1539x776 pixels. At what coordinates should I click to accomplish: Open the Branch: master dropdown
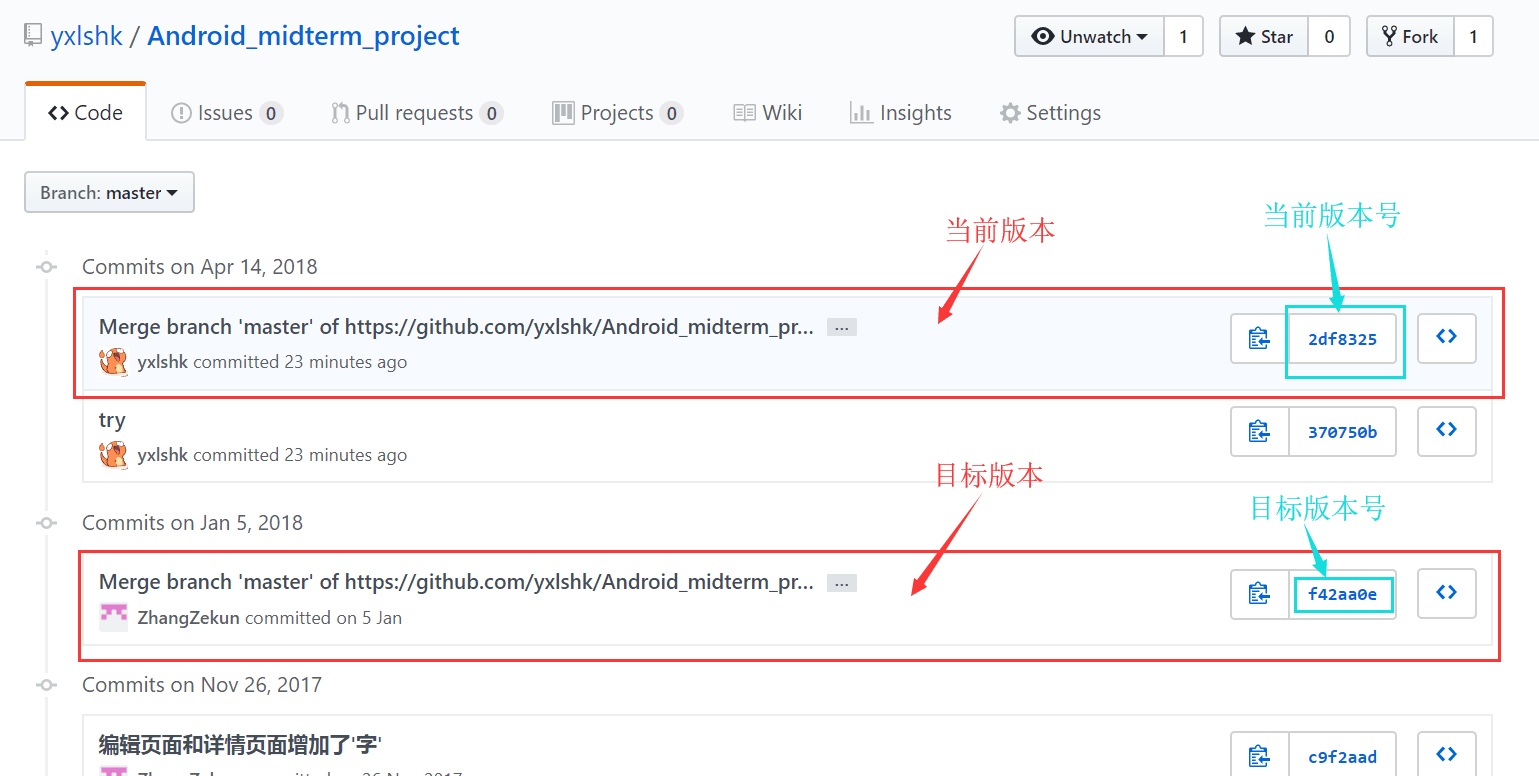tap(109, 192)
